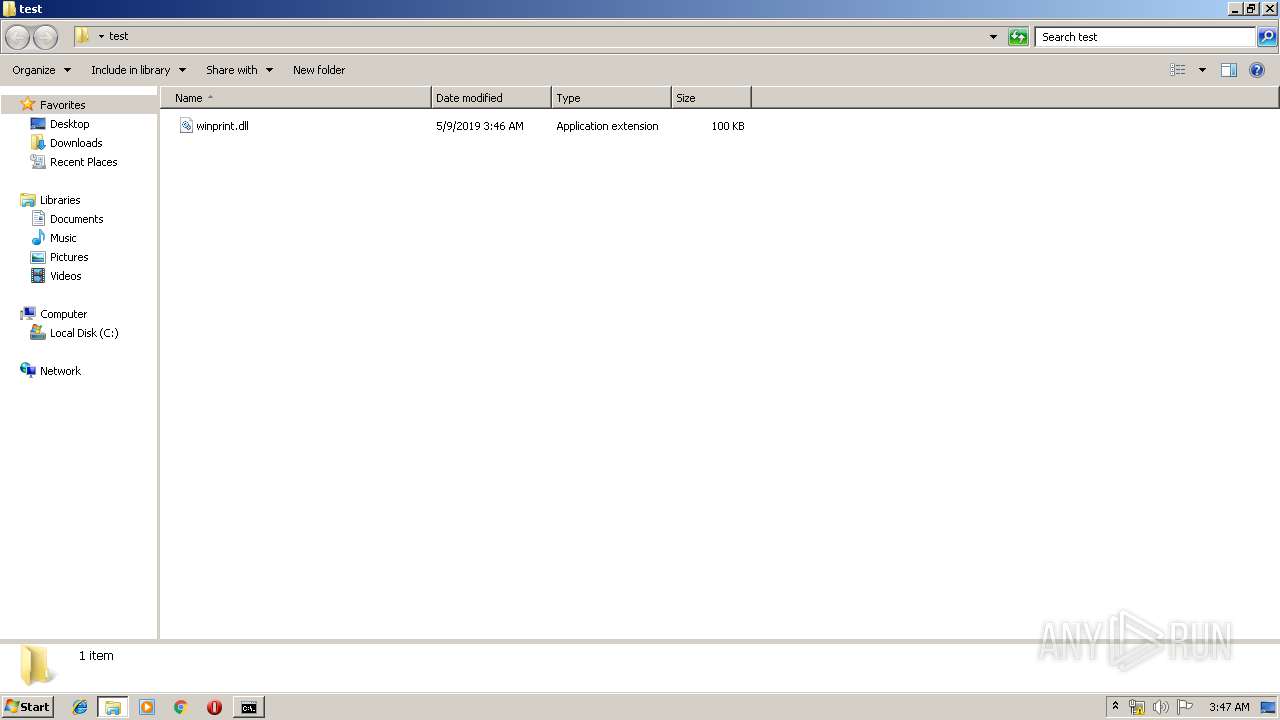Open the Pictures library
This screenshot has height=720, width=1280.
pos(69,257)
